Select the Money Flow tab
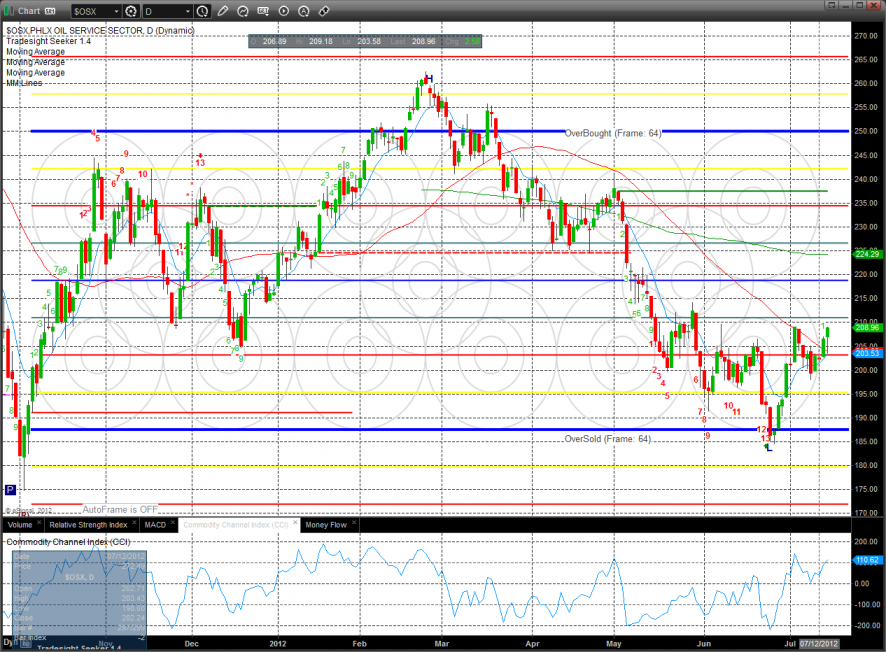The width and height of the screenshot is (886, 652). click(x=325, y=524)
